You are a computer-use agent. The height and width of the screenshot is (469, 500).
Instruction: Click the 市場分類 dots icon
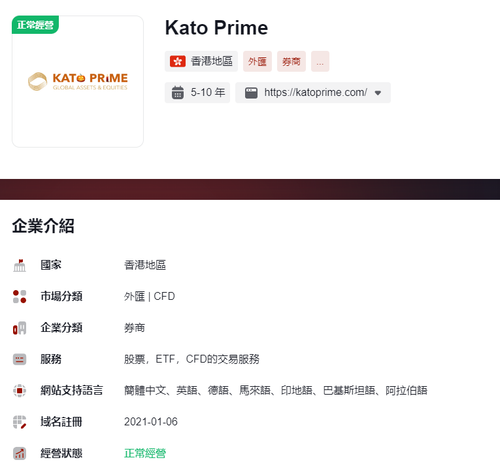point(19,297)
